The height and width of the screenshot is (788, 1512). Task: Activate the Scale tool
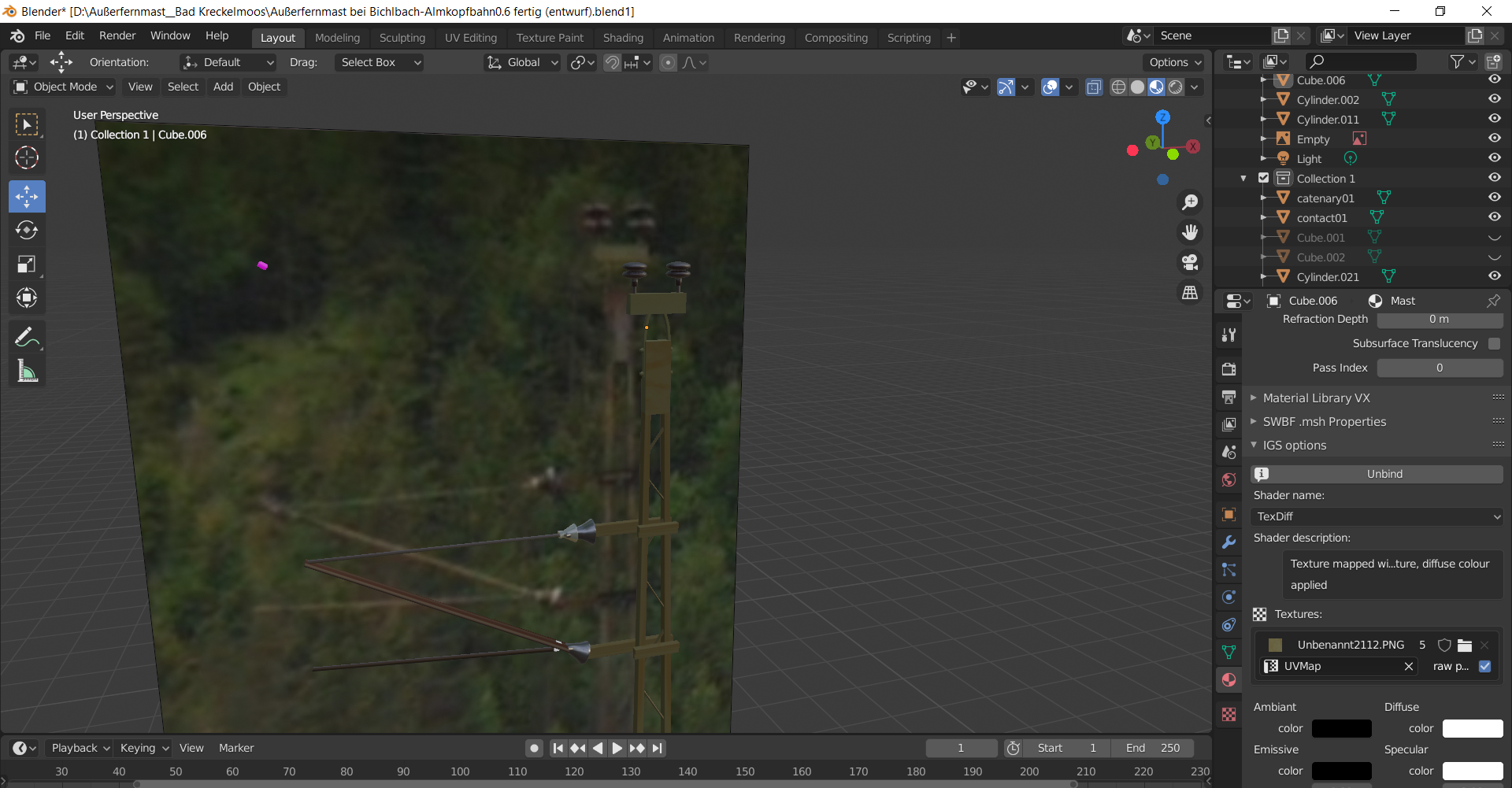pos(27,265)
